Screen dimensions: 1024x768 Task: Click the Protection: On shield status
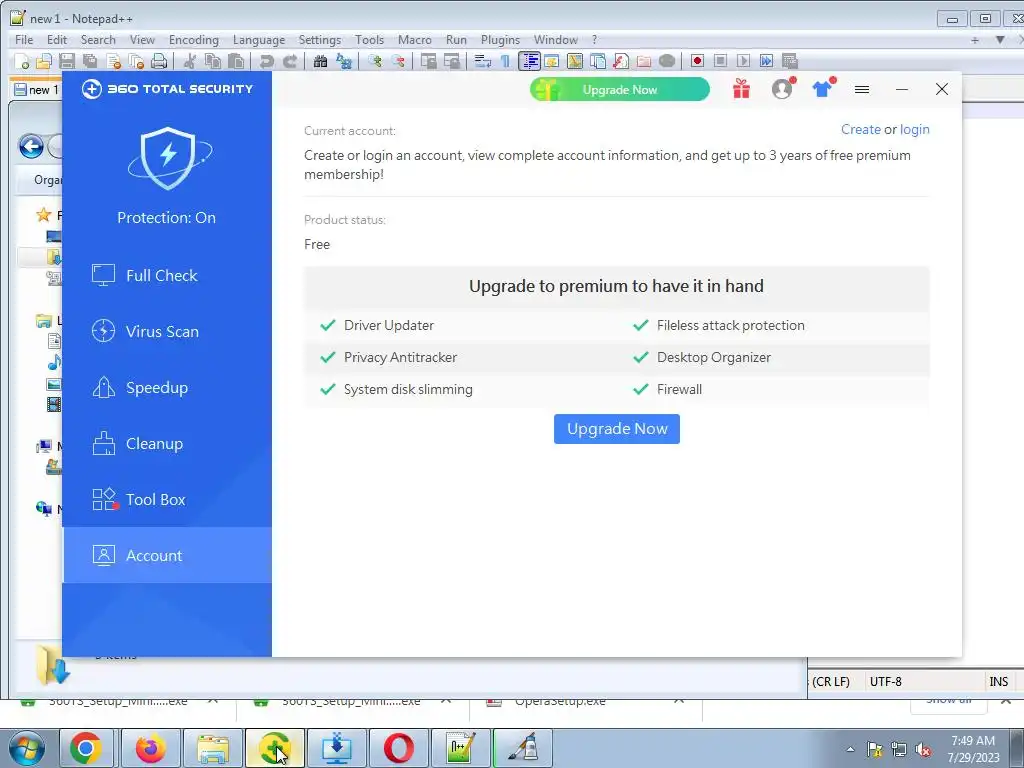click(167, 175)
